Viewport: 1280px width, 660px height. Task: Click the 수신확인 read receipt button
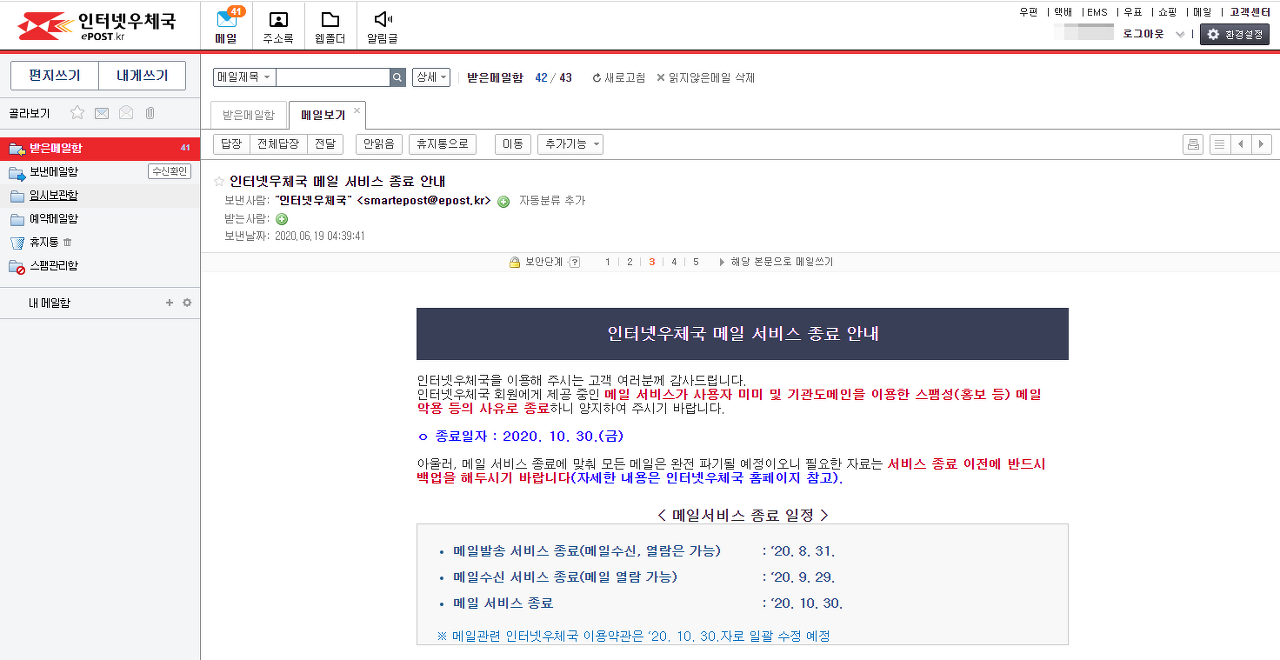pyautogui.click(x=169, y=171)
